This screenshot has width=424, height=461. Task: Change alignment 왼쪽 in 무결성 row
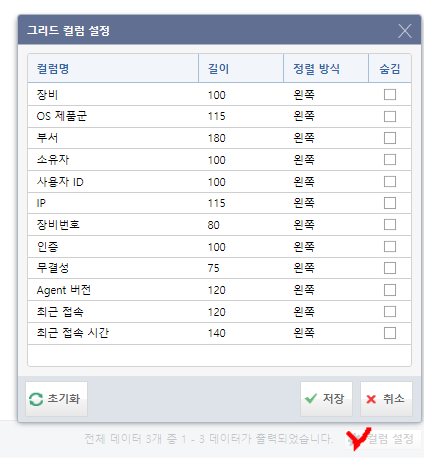304,268
